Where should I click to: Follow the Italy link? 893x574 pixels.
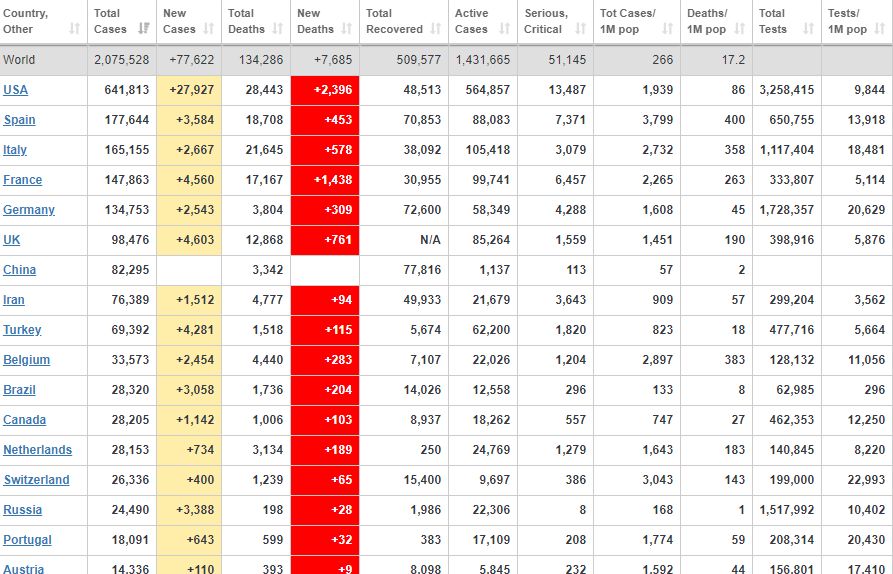point(15,150)
